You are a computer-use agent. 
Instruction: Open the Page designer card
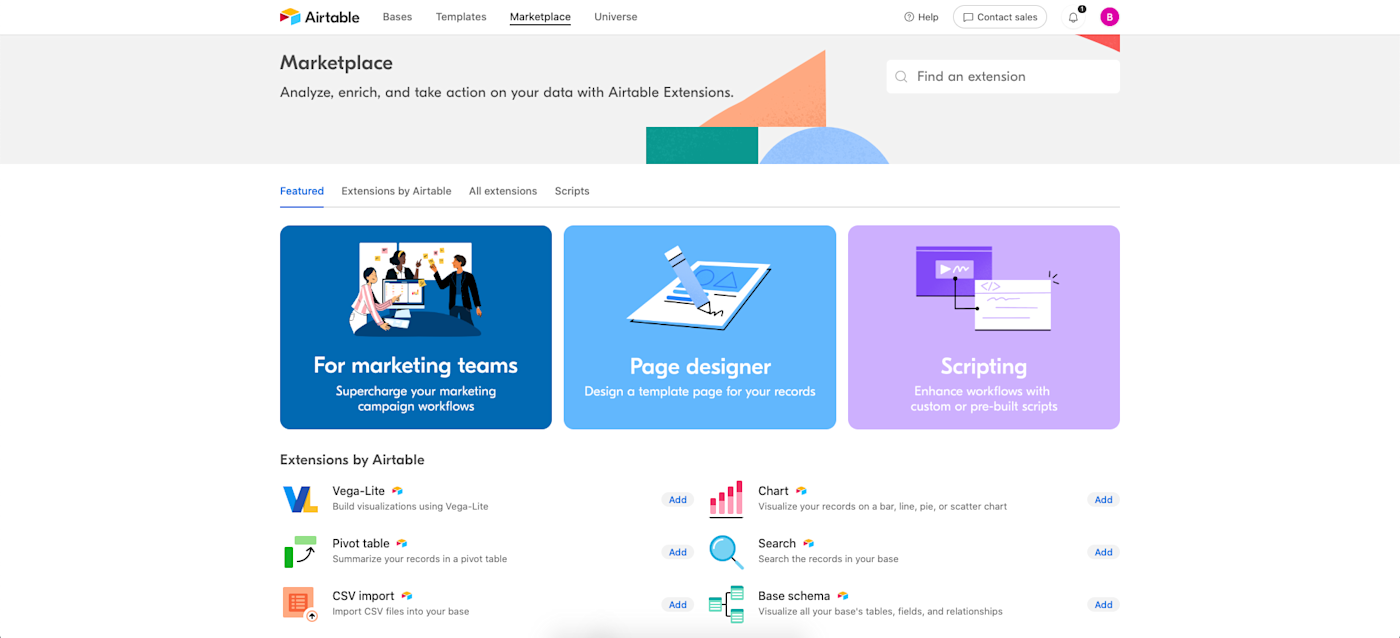click(x=700, y=327)
